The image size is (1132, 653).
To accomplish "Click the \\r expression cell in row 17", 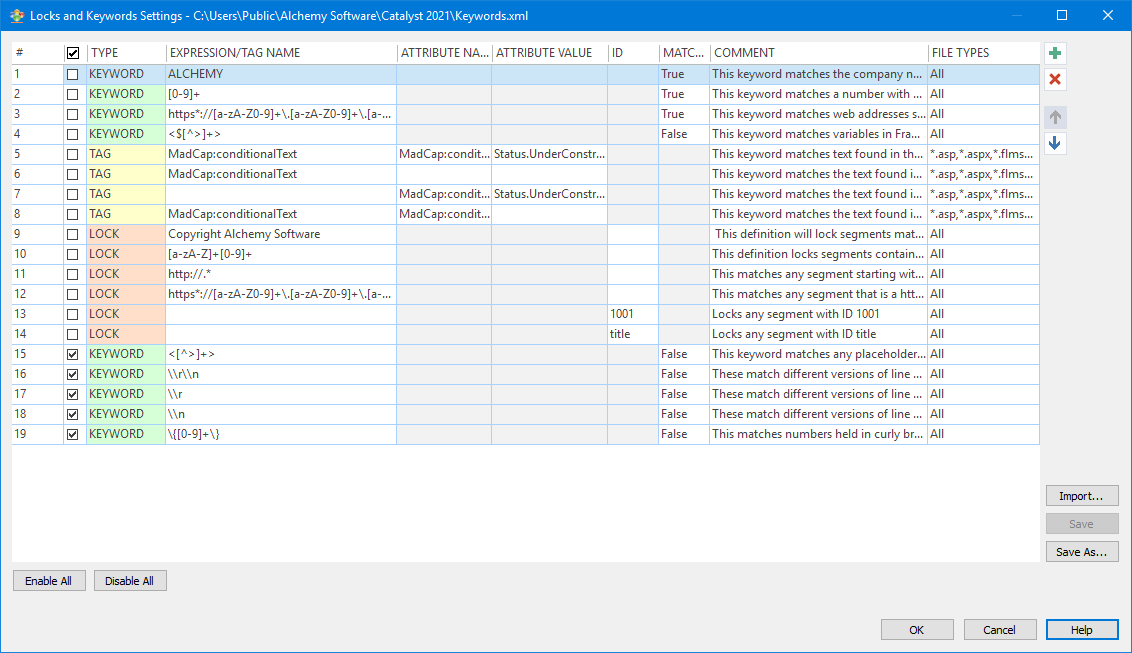I will click(281, 394).
